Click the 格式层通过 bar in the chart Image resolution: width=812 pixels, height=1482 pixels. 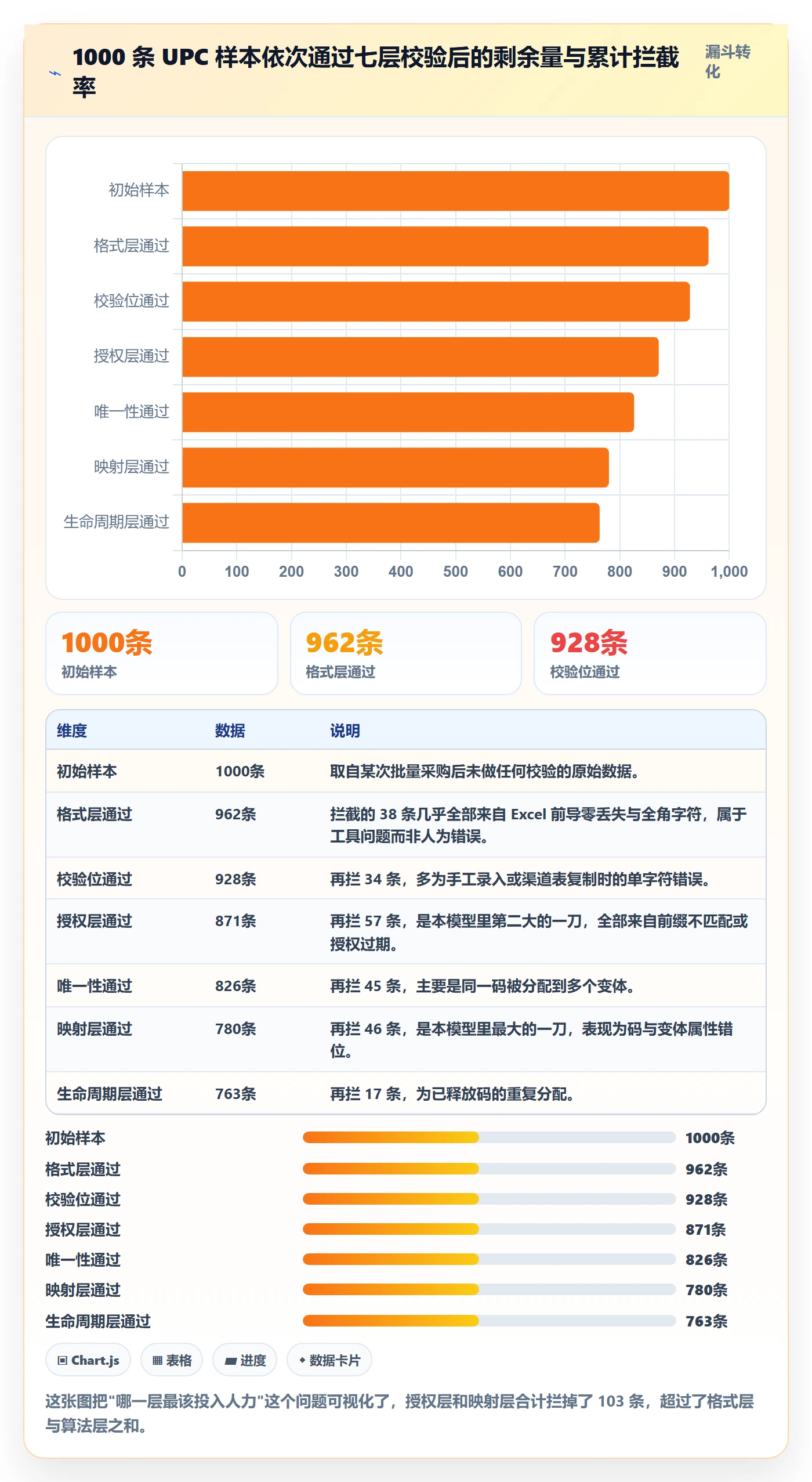pyautogui.click(x=445, y=246)
